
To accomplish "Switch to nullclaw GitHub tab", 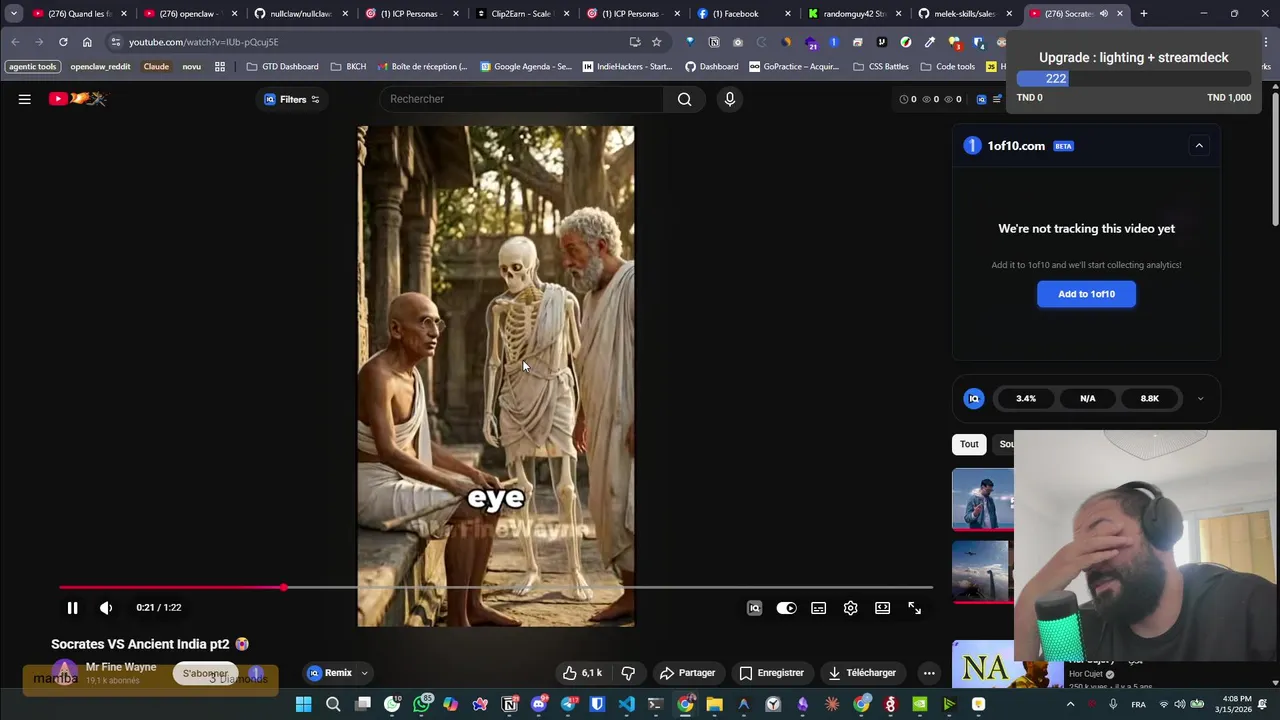I will [302, 14].
